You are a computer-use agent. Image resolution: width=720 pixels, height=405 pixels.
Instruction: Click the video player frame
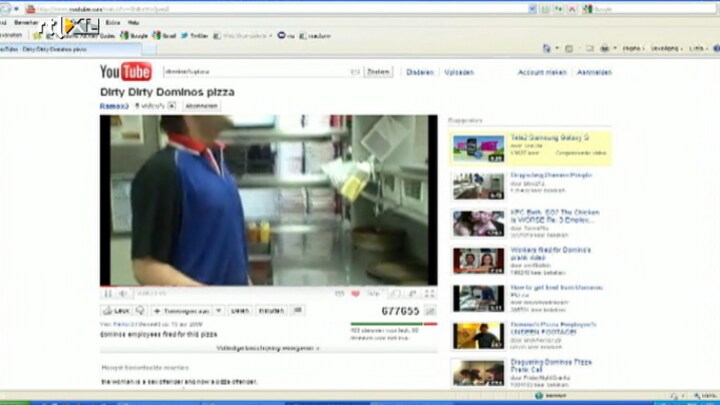(x=269, y=200)
